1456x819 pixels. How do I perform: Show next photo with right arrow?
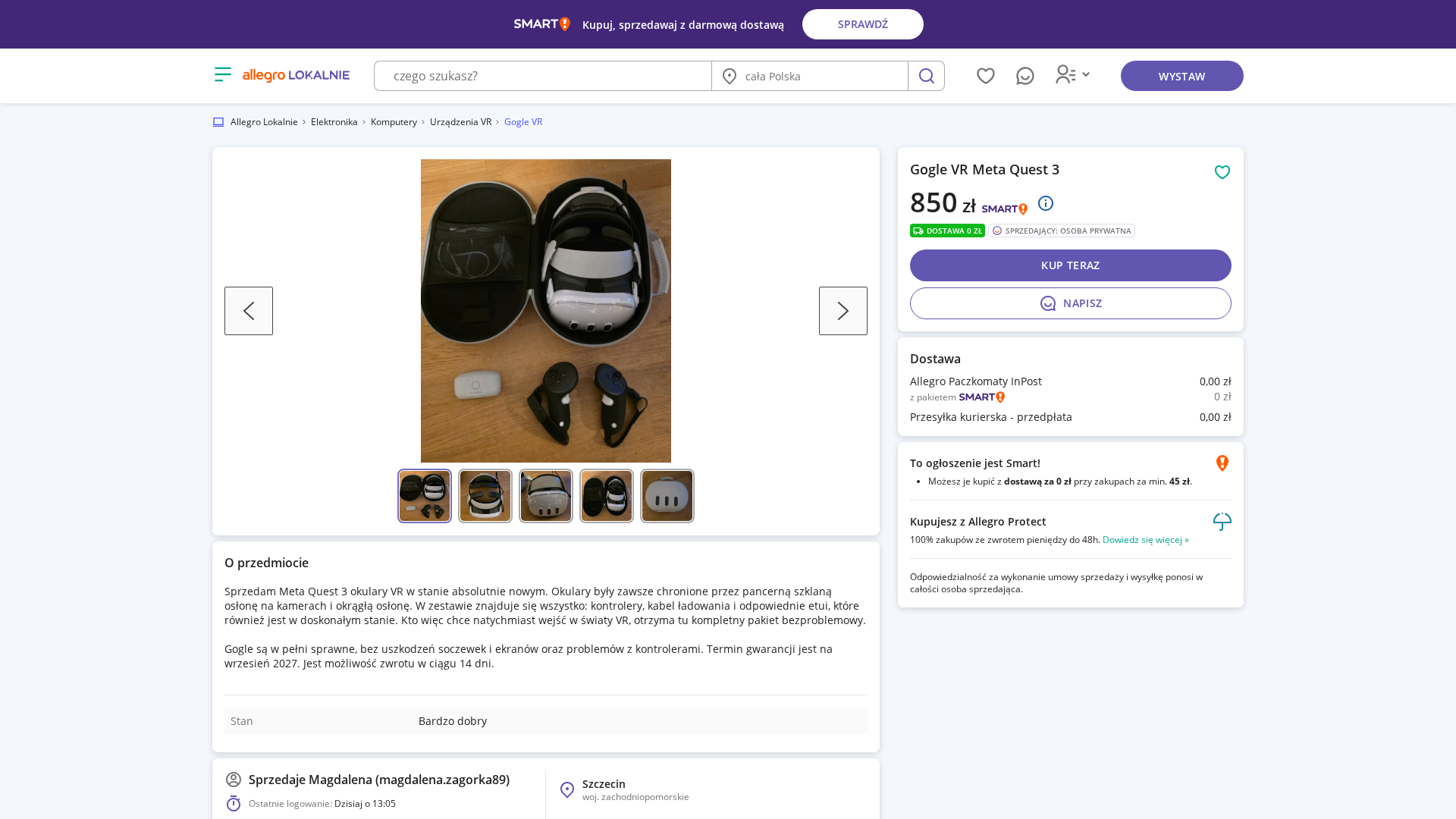(x=843, y=311)
